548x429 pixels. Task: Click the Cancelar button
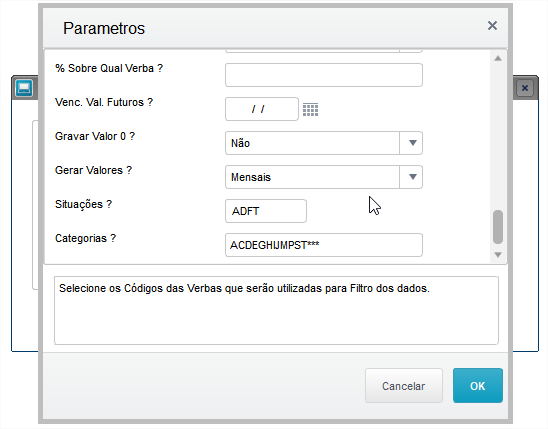(x=404, y=386)
